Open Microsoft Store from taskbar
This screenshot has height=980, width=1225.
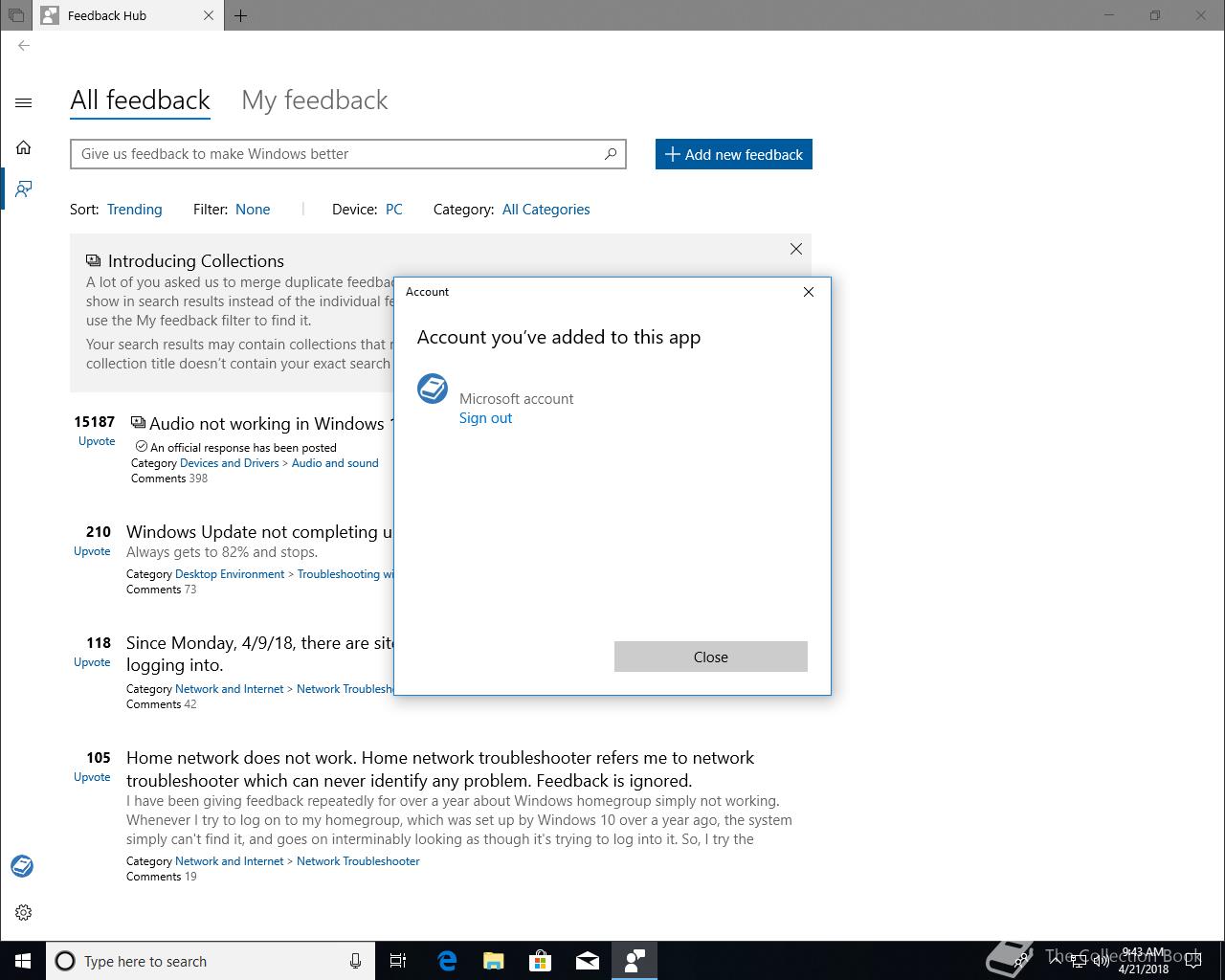click(x=541, y=961)
